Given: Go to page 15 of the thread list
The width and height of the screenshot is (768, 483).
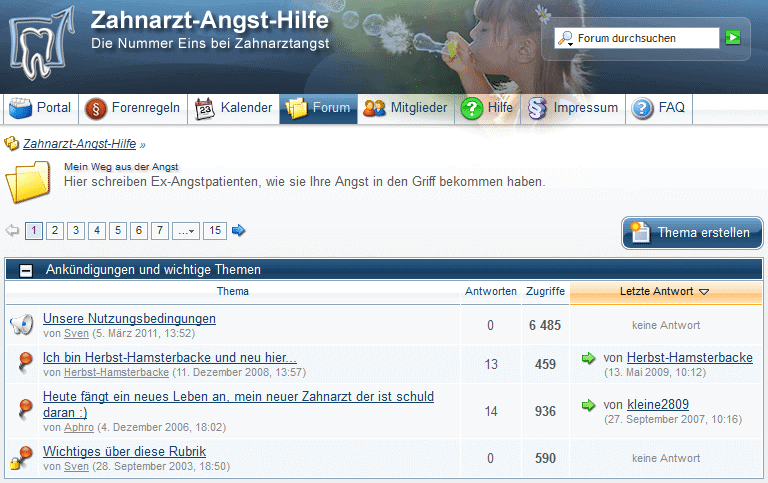Looking at the screenshot, I should [215, 231].
